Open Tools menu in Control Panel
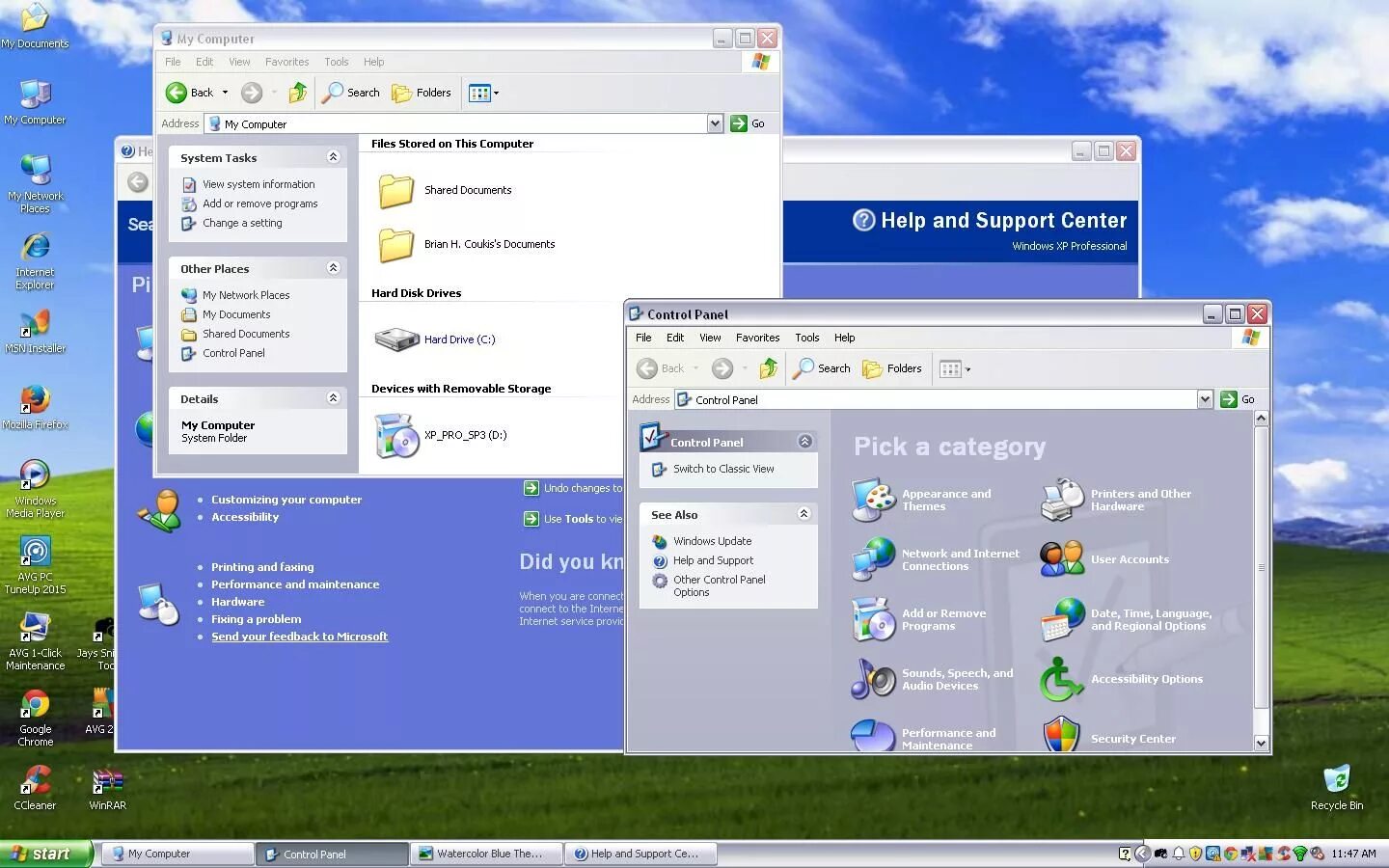 point(807,338)
